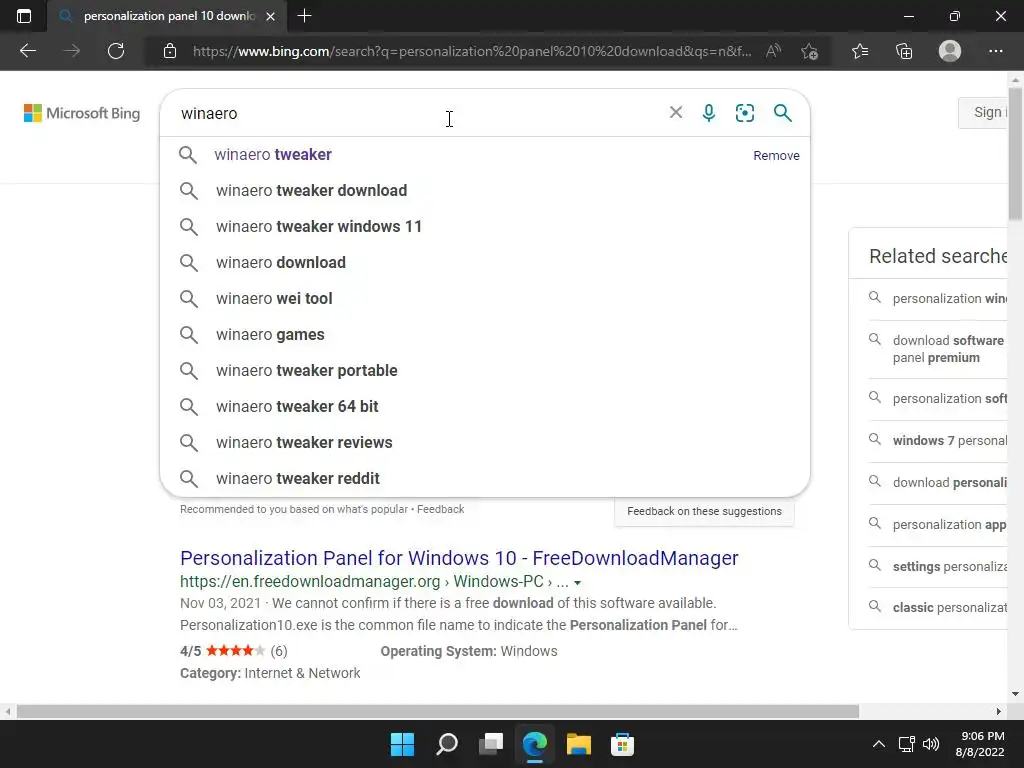Select suggestion 'winaero wei tool'

click(x=485, y=298)
